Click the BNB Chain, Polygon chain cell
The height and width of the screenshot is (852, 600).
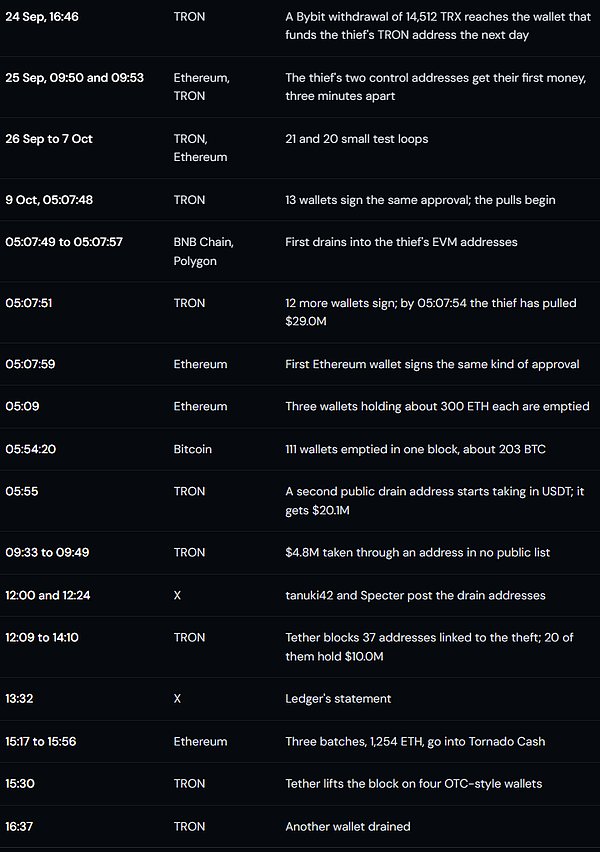pos(203,251)
